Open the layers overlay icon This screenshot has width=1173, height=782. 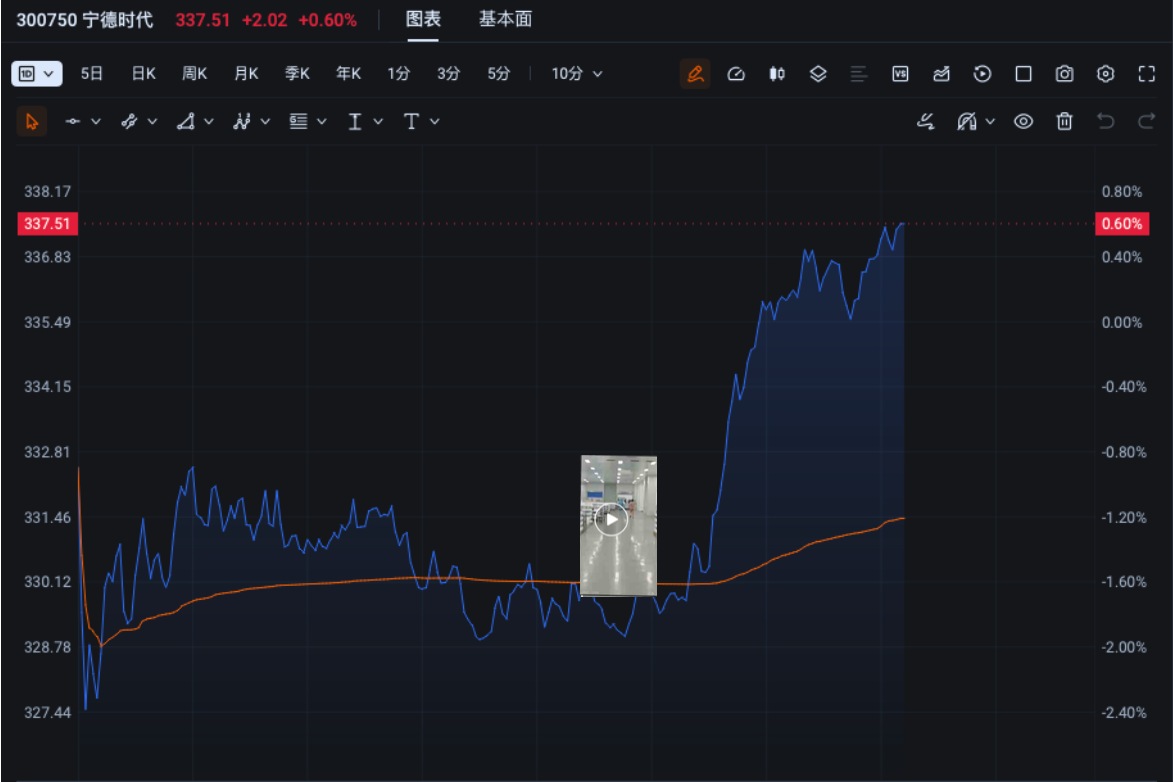(818, 73)
